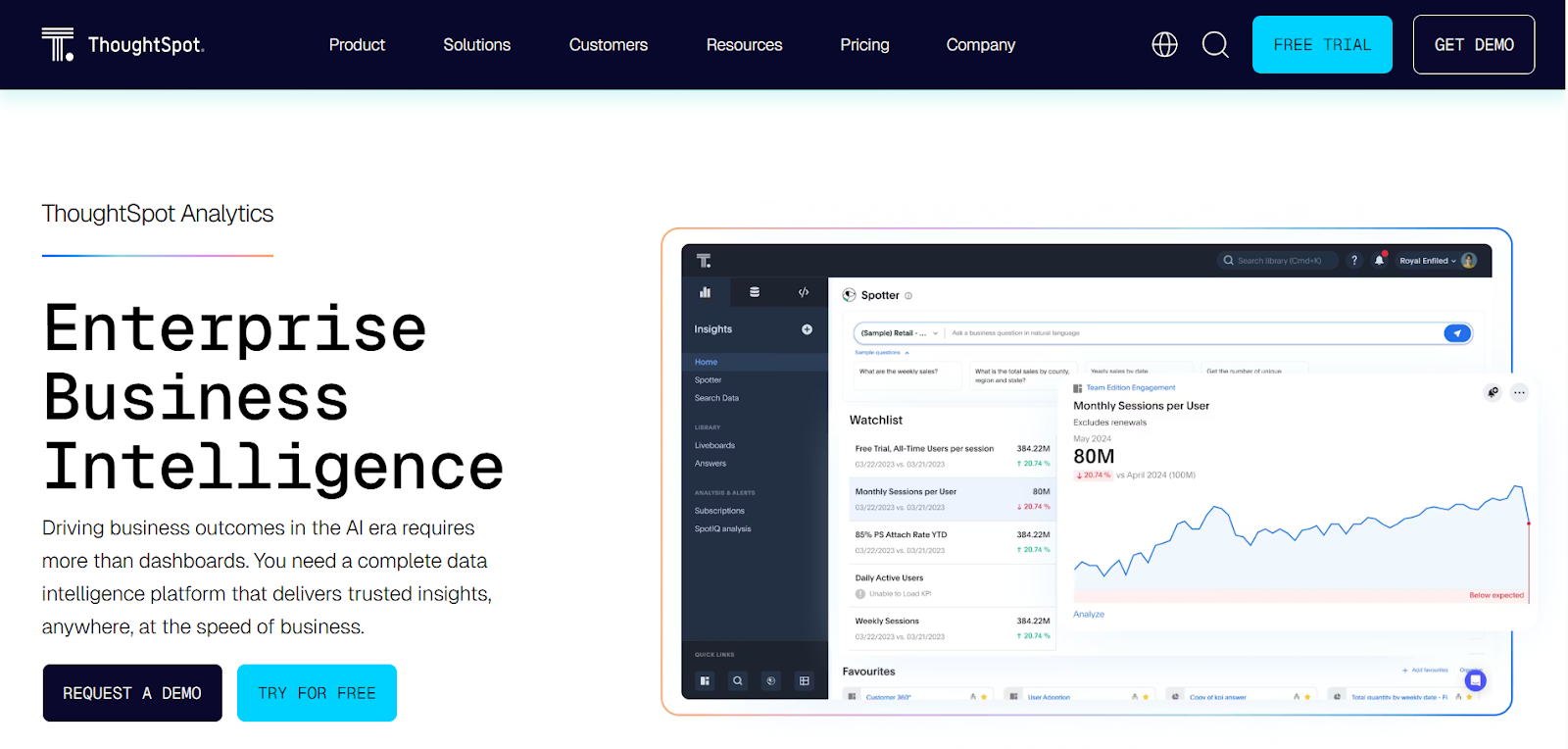The image size is (1568, 749).
Task: Open the site search magnifier icon
Action: tap(1215, 44)
